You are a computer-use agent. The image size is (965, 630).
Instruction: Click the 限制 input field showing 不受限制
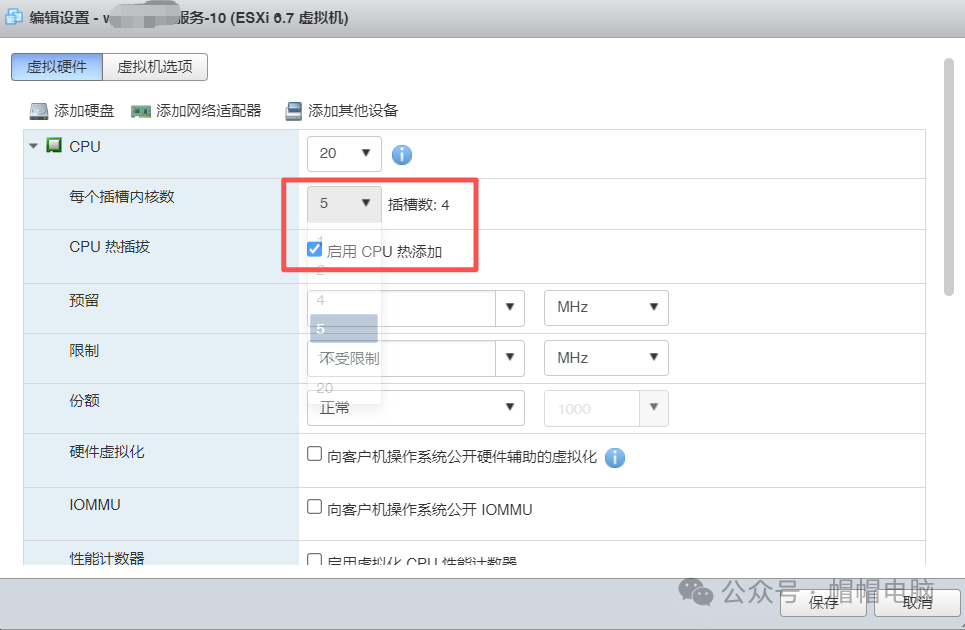click(401, 358)
